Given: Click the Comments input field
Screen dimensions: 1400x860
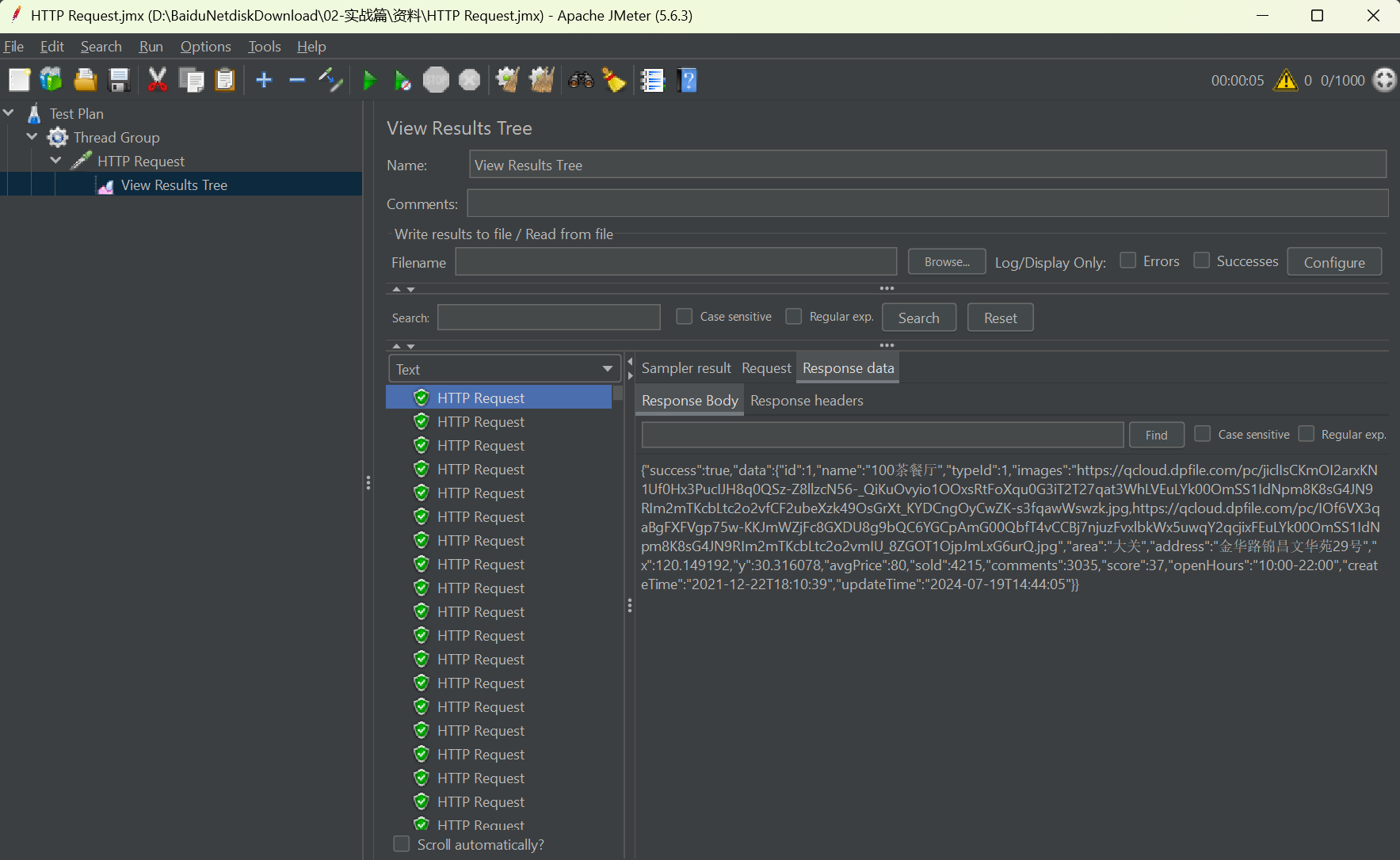Looking at the screenshot, I should [x=927, y=204].
